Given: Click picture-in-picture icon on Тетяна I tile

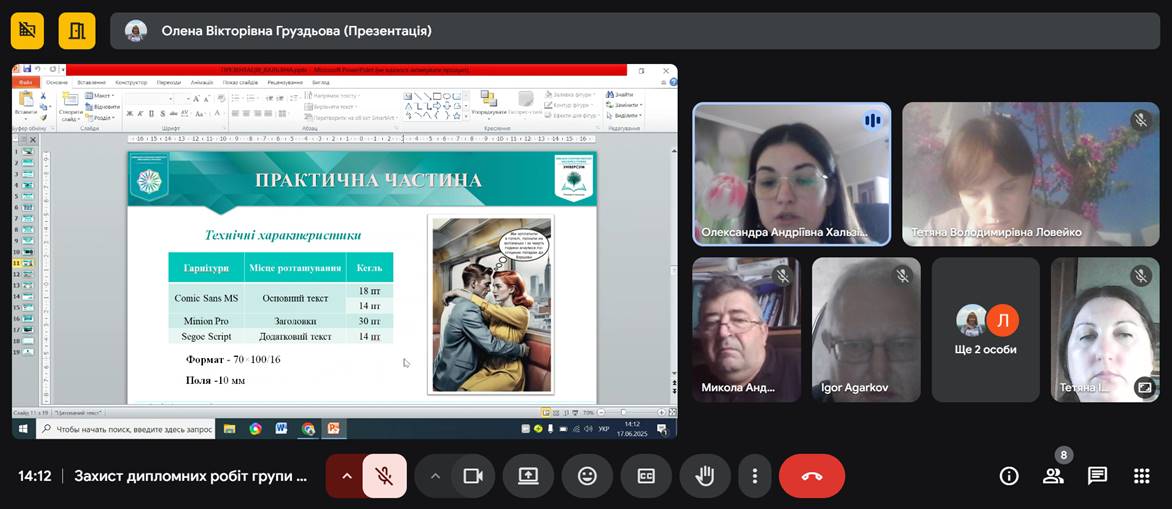Looking at the screenshot, I should (x=1144, y=386).
